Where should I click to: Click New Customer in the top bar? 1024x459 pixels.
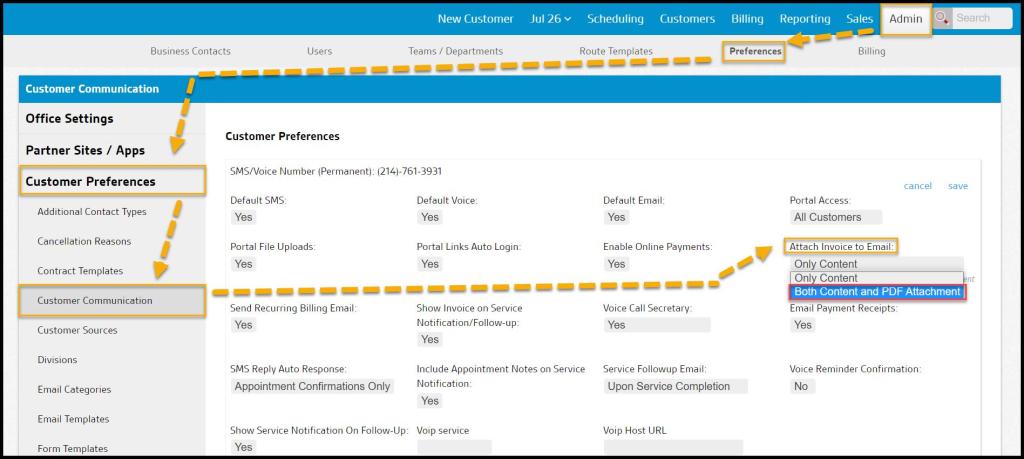(475, 19)
